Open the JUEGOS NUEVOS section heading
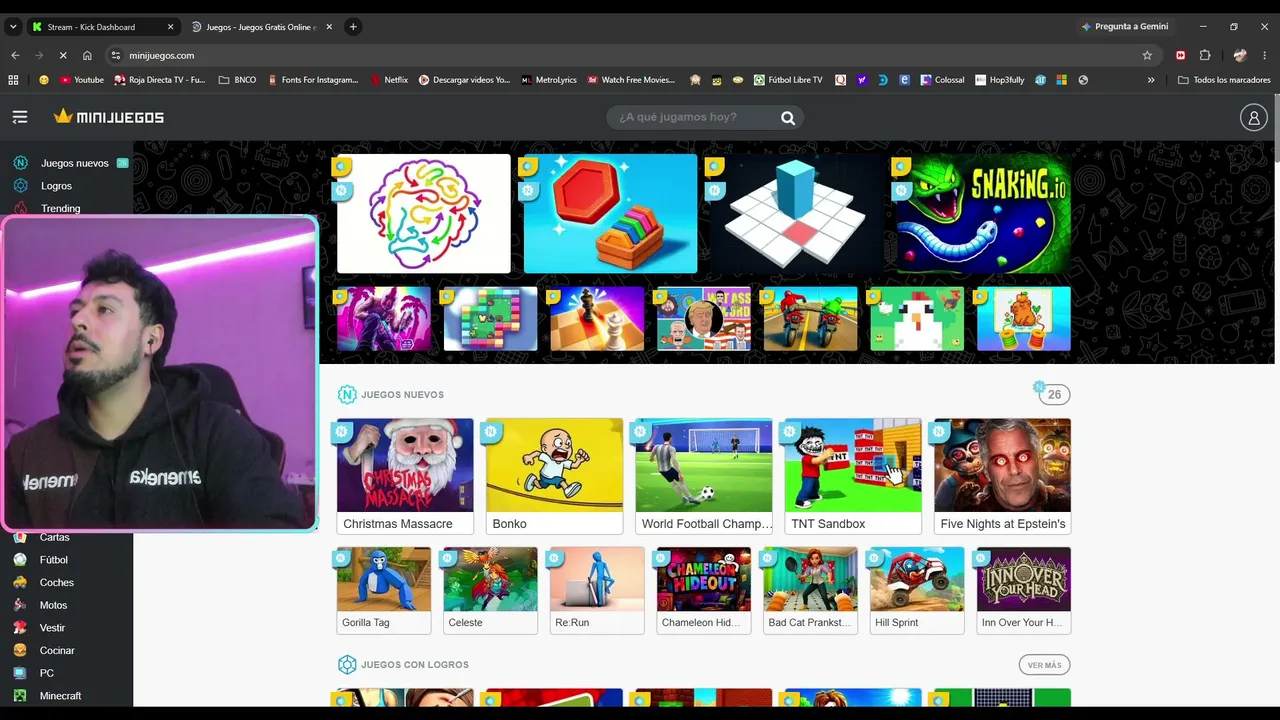Screen dimensions: 1280x720 pos(402,395)
